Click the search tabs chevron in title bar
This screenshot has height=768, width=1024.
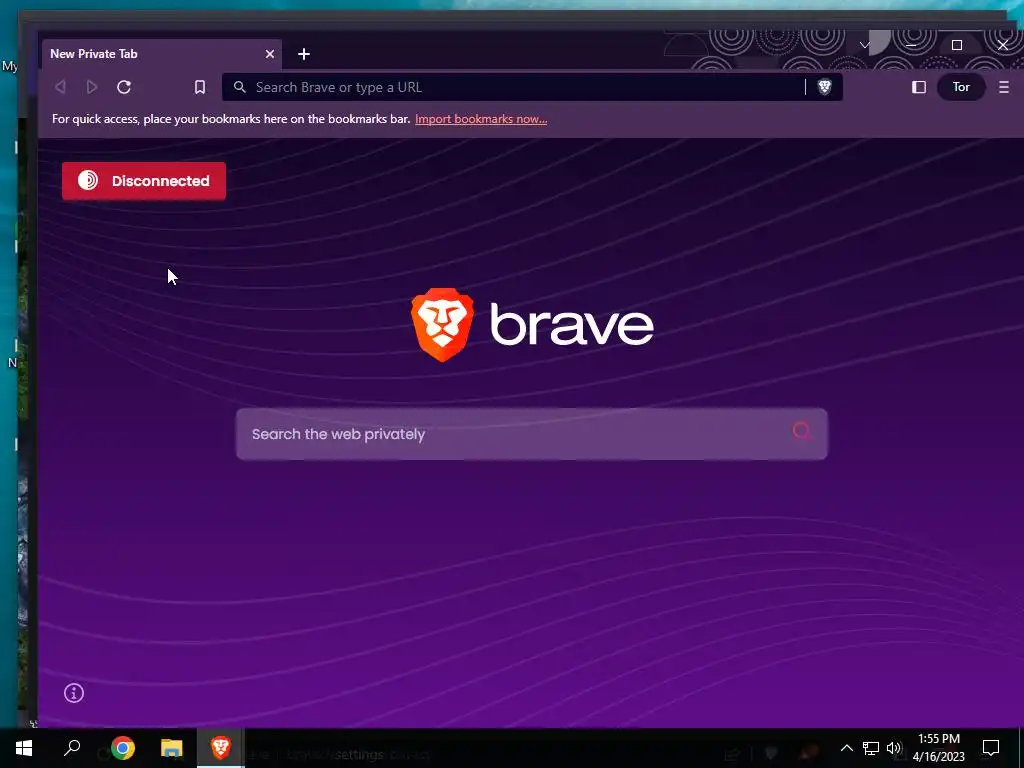(865, 45)
